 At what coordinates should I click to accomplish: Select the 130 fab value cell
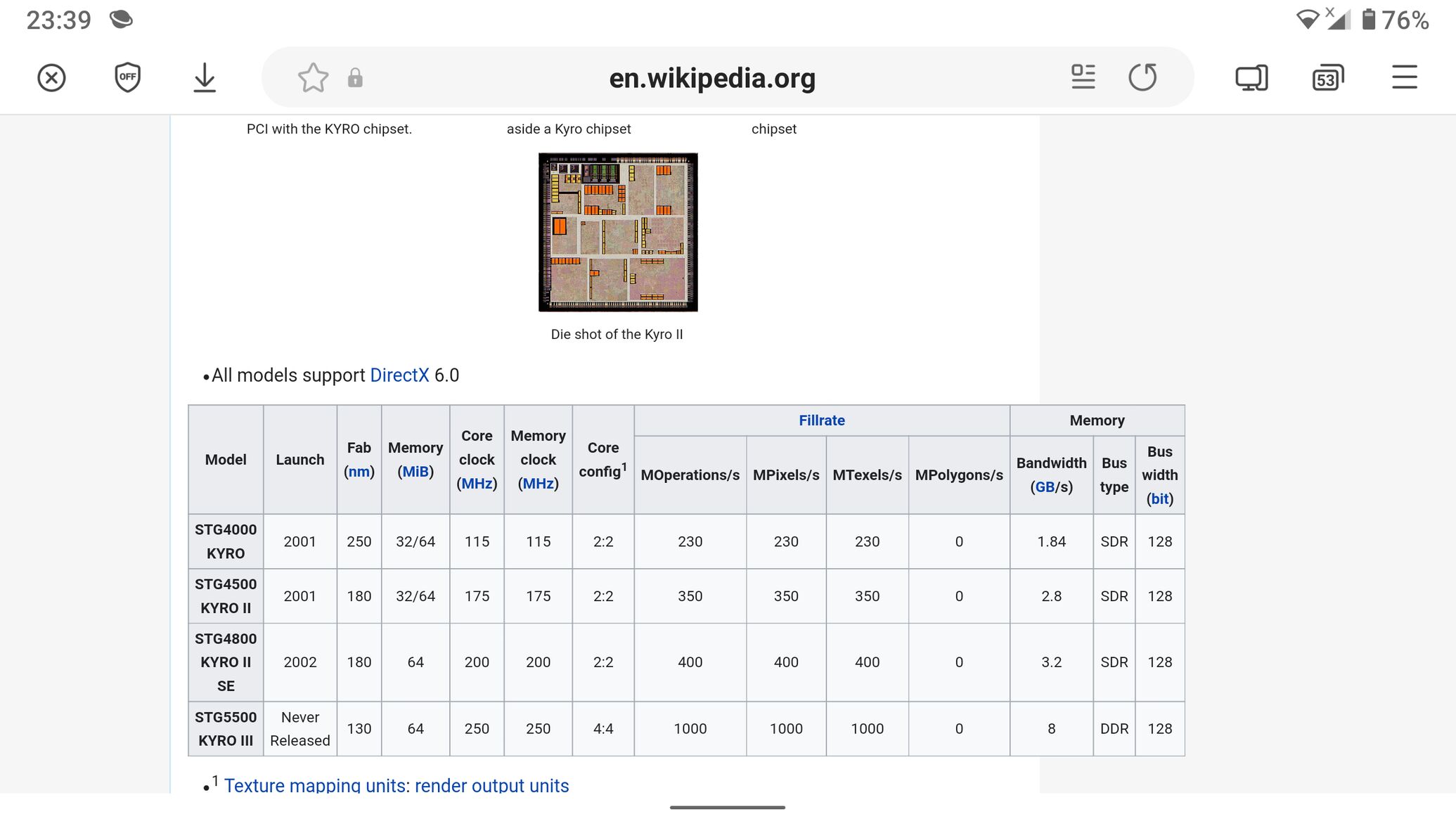(359, 729)
